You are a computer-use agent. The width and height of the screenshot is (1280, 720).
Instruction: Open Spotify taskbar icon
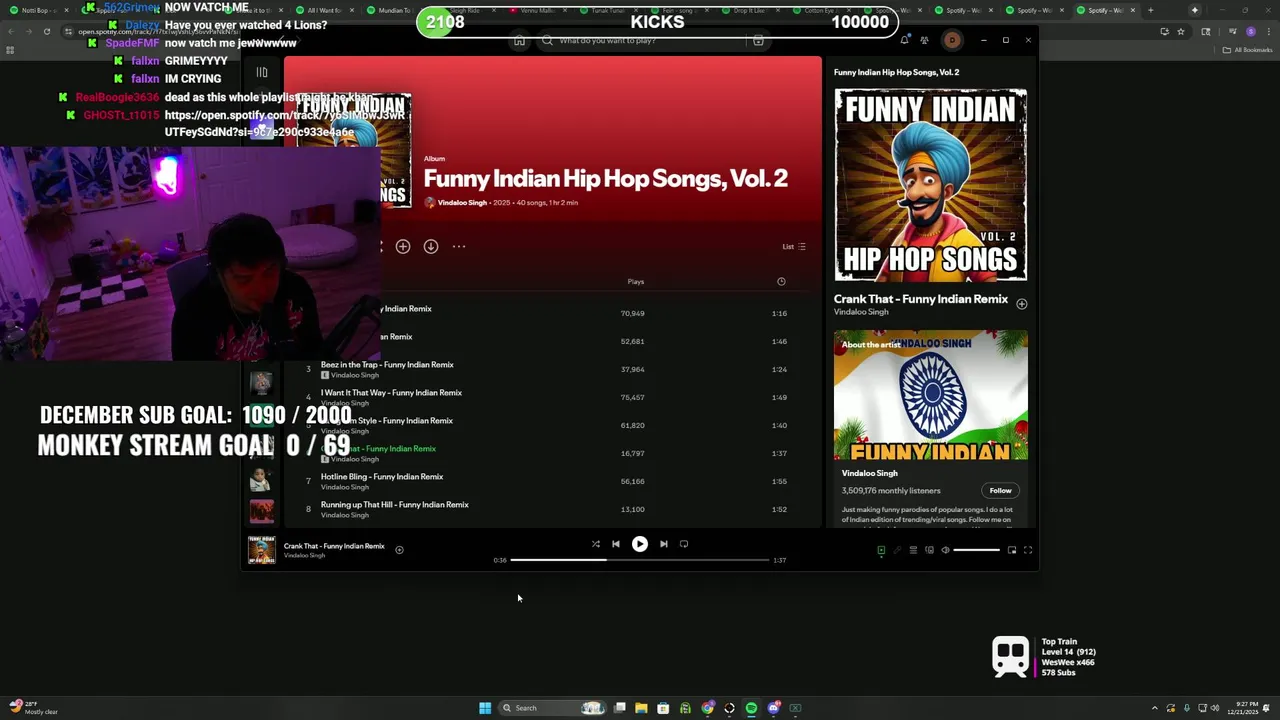[x=751, y=708]
